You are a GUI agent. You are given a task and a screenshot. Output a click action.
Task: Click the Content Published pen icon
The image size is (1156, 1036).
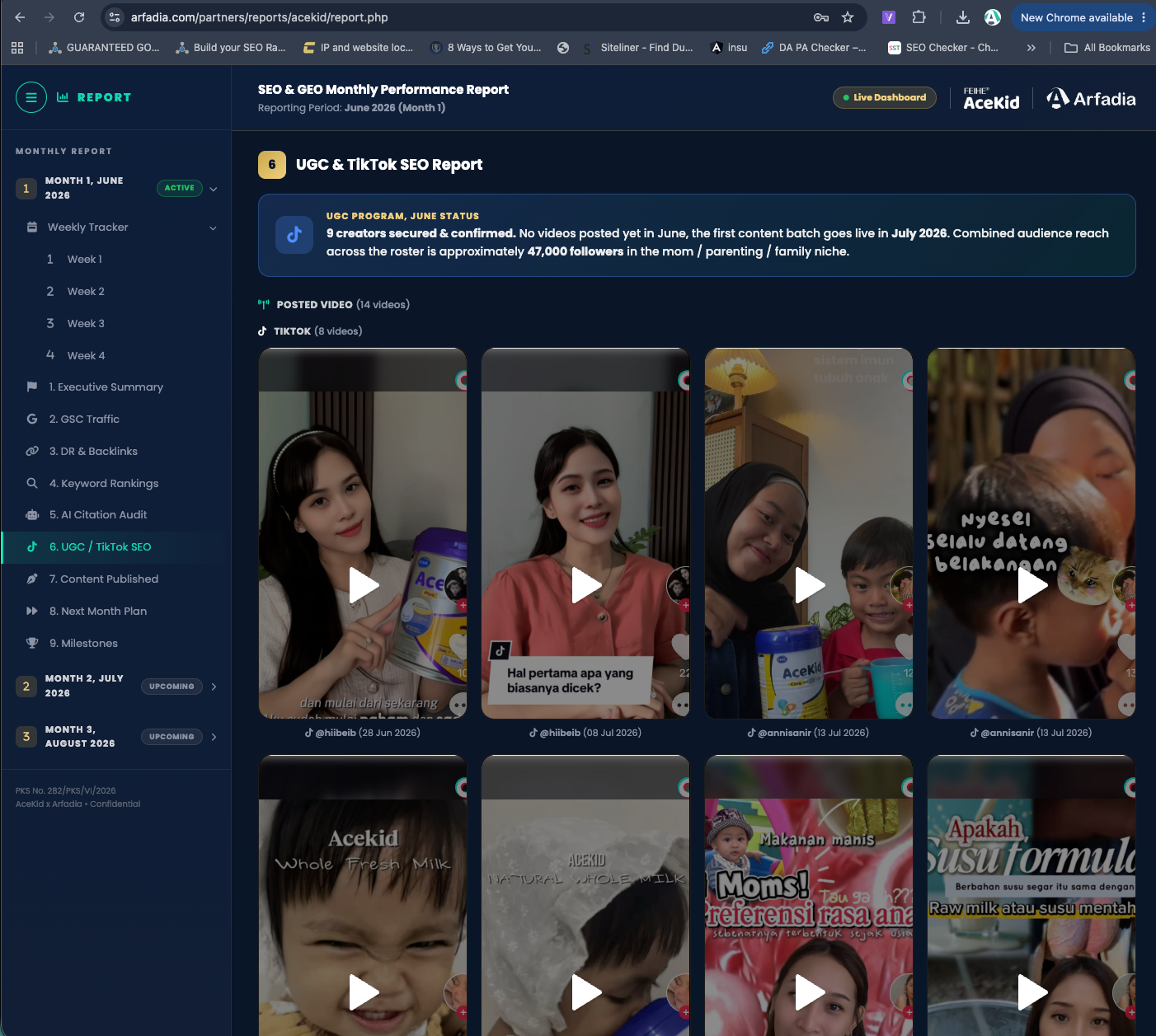point(32,579)
